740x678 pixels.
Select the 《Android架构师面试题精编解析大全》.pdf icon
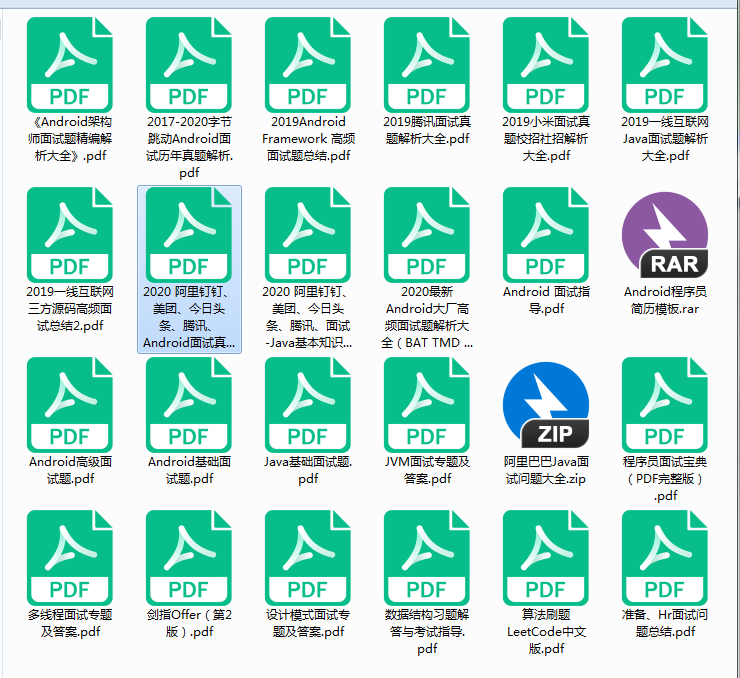70,65
